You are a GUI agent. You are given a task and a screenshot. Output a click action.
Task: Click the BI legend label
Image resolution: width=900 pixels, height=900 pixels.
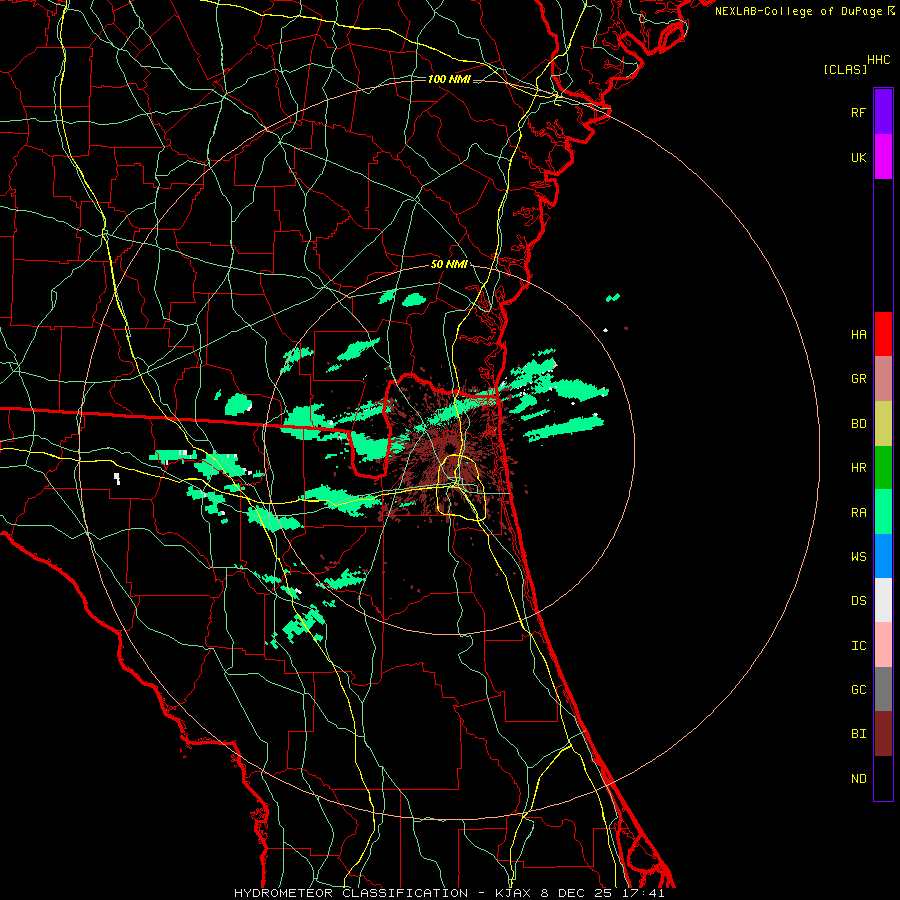tap(859, 734)
